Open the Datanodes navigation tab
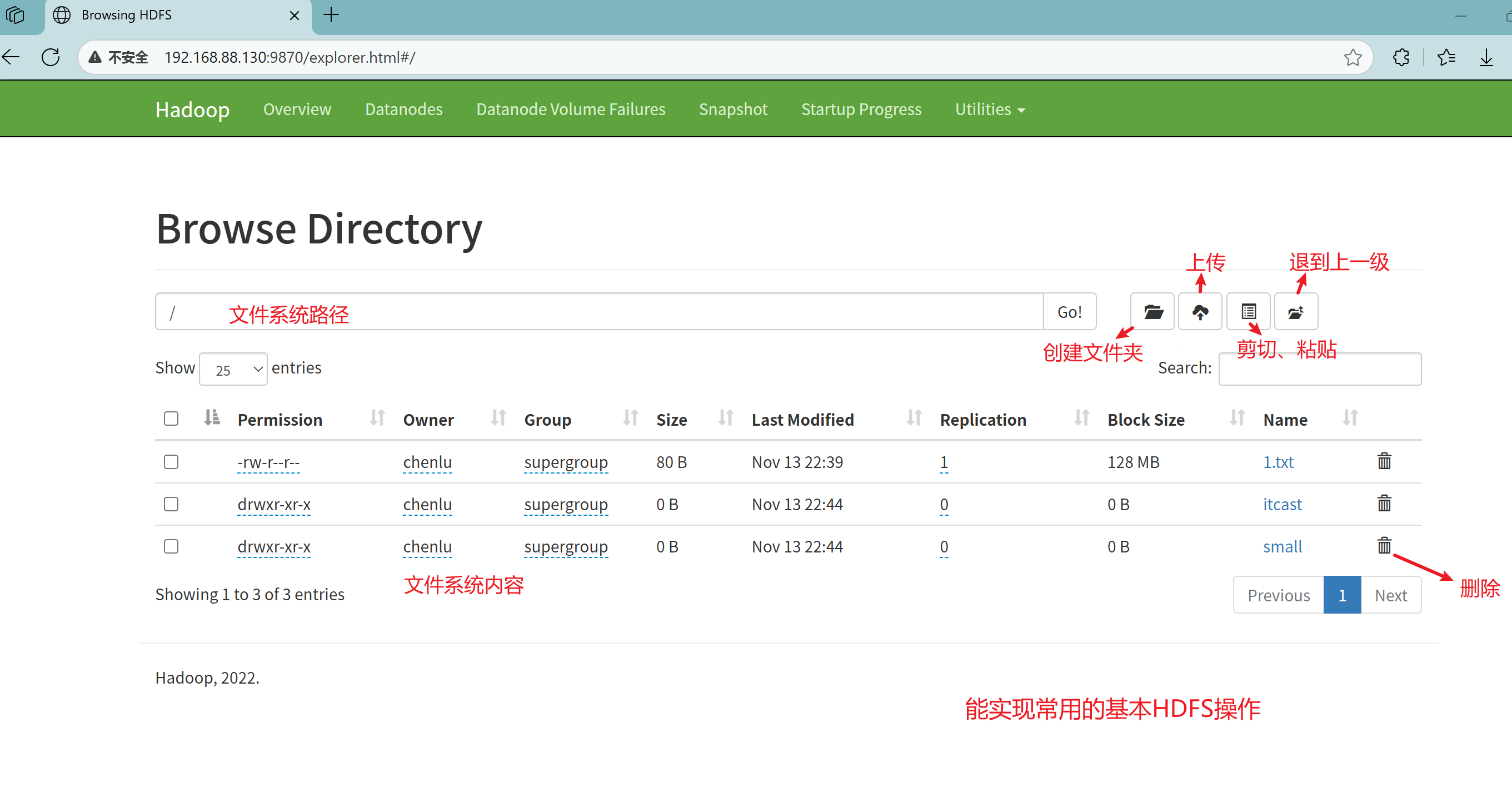The height and width of the screenshot is (792, 1512). (x=403, y=109)
